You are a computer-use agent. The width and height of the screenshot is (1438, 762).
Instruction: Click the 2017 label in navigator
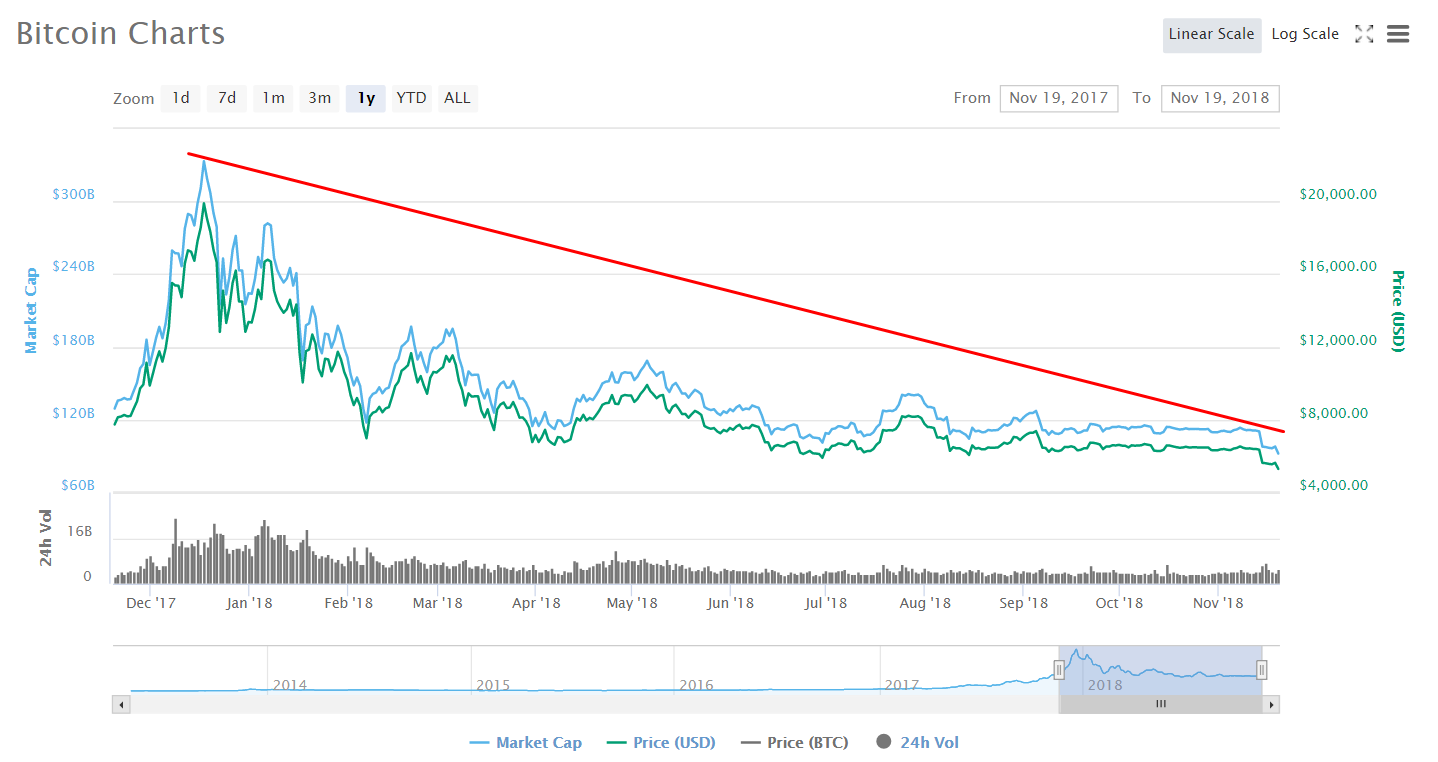click(x=902, y=685)
